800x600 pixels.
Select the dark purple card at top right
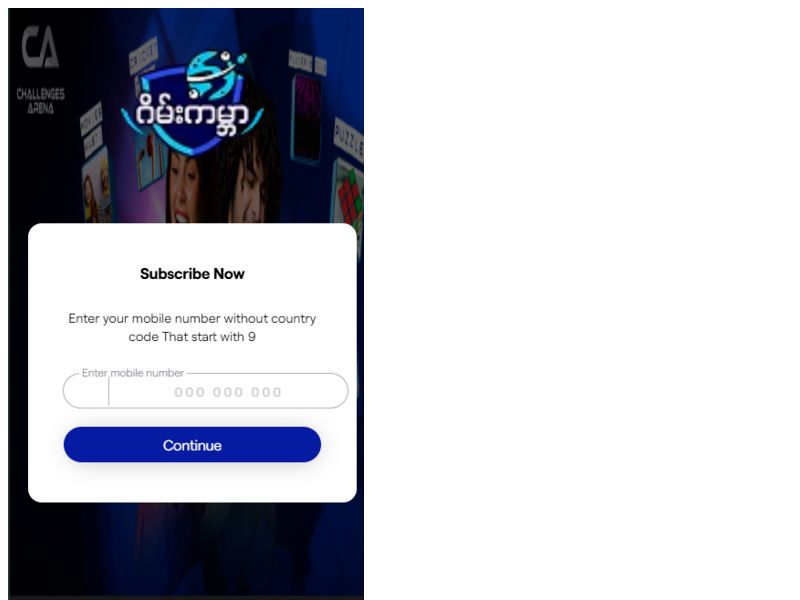tap(306, 118)
